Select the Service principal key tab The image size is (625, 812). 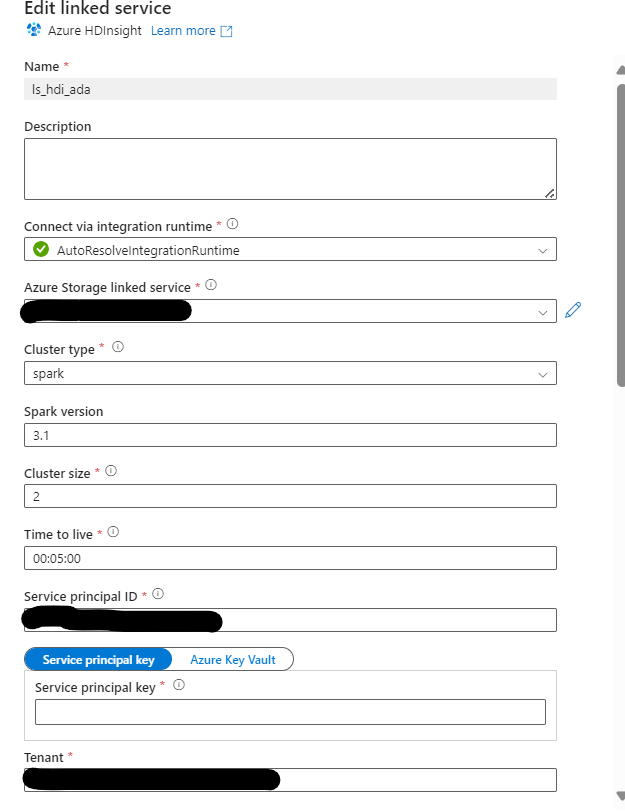coord(98,659)
